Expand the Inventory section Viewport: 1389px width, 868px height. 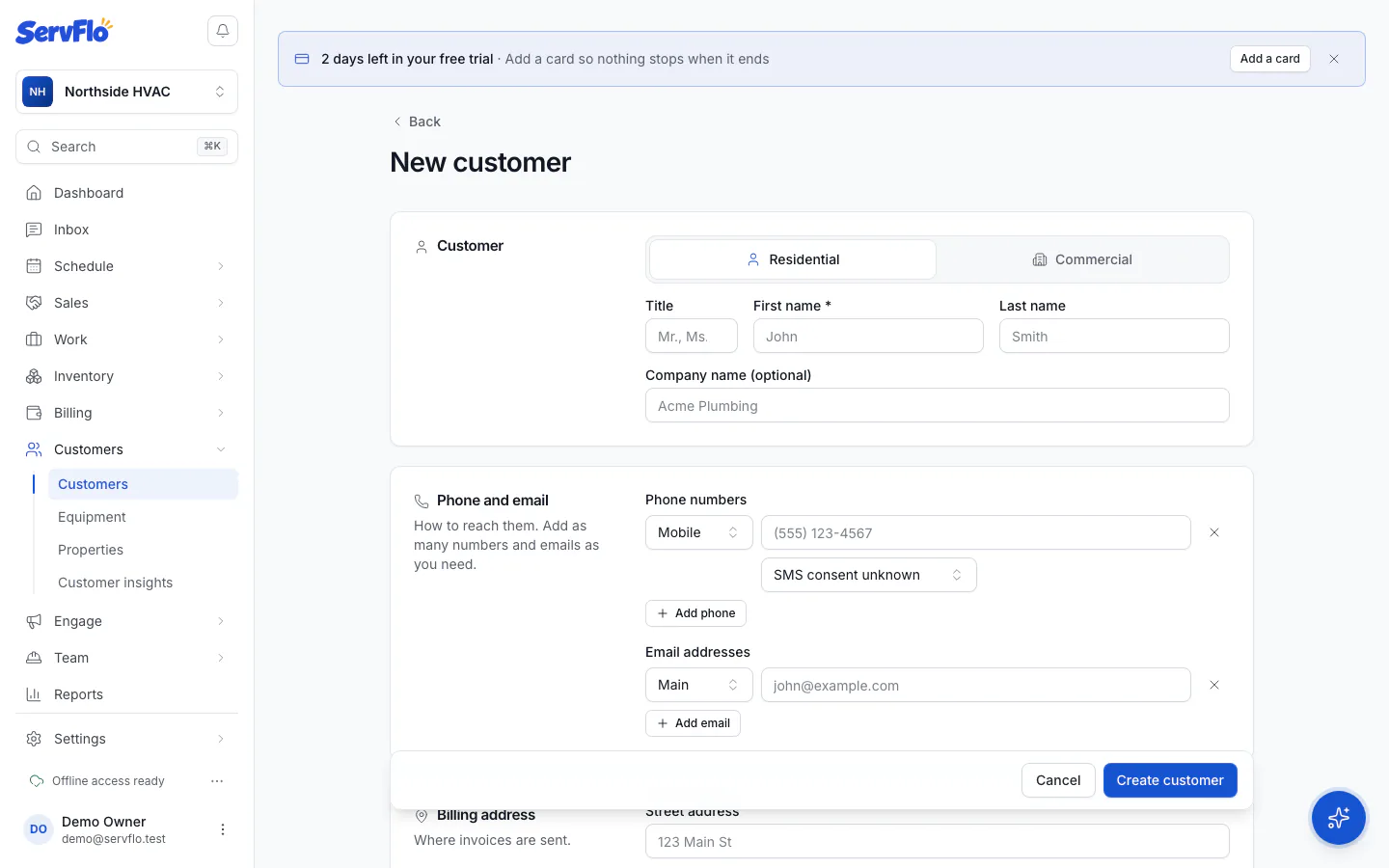127,376
